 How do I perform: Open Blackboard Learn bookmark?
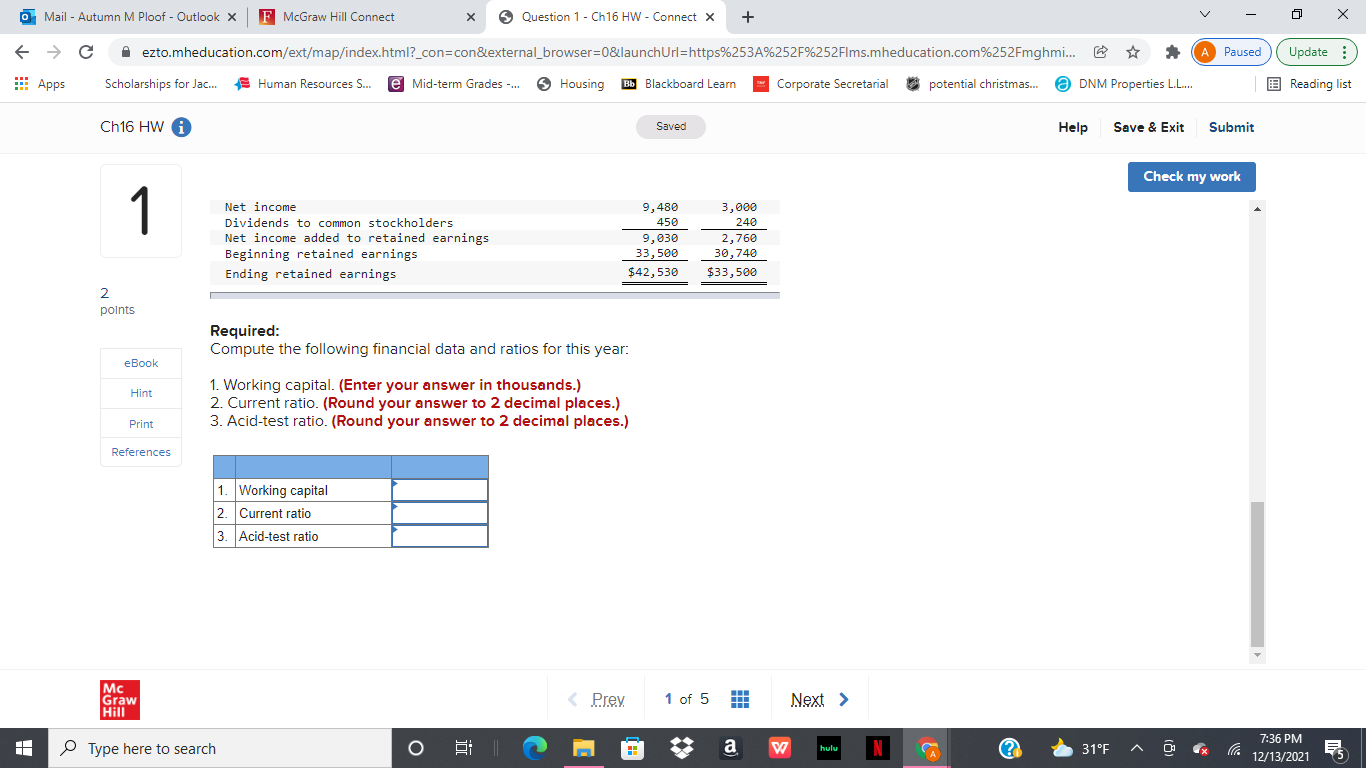679,84
